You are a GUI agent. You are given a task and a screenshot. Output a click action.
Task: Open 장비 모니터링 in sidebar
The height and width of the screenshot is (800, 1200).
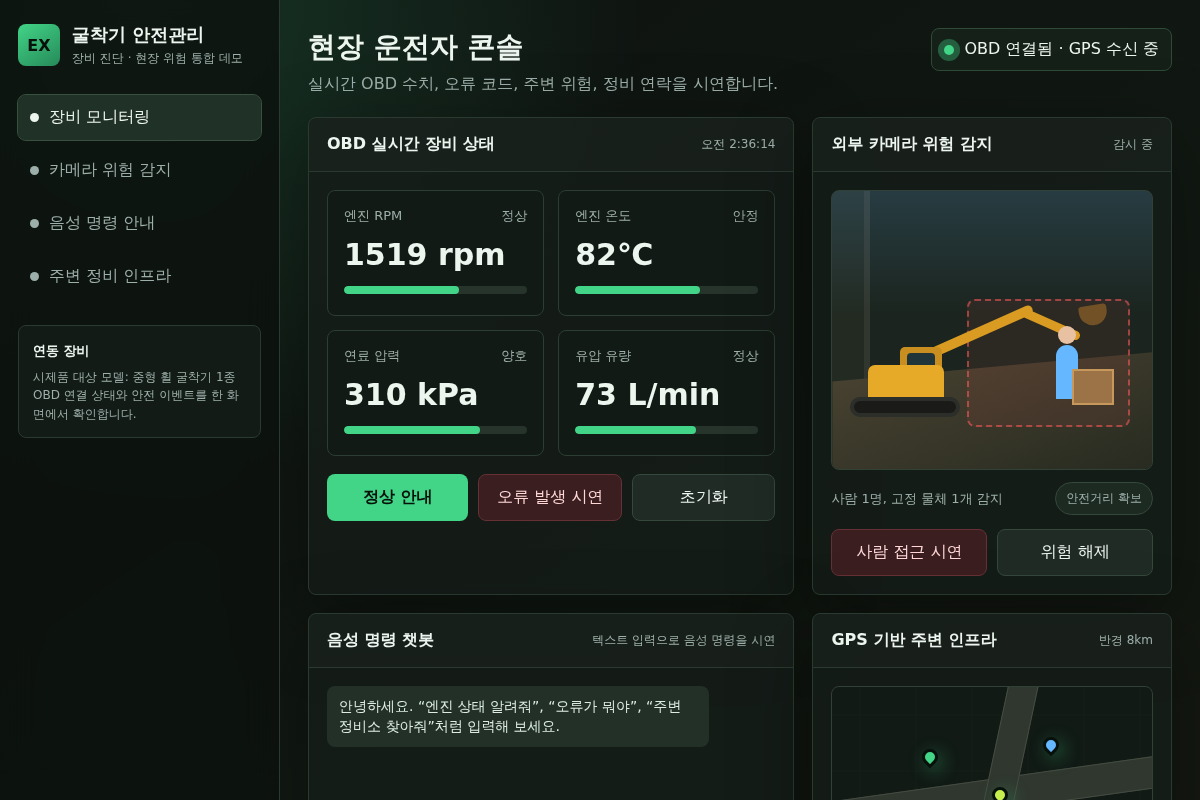pos(139,117)
